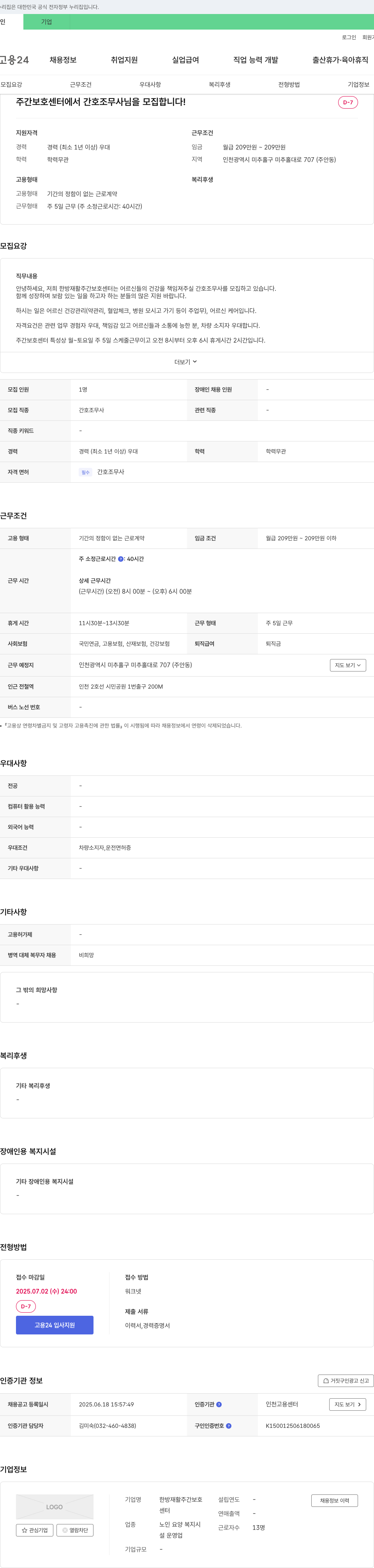Click the 구인인증번호 value K150012506180065
Image resolution: width=374 pixels, height=1568 pixels.
(x=292, y=1426)
